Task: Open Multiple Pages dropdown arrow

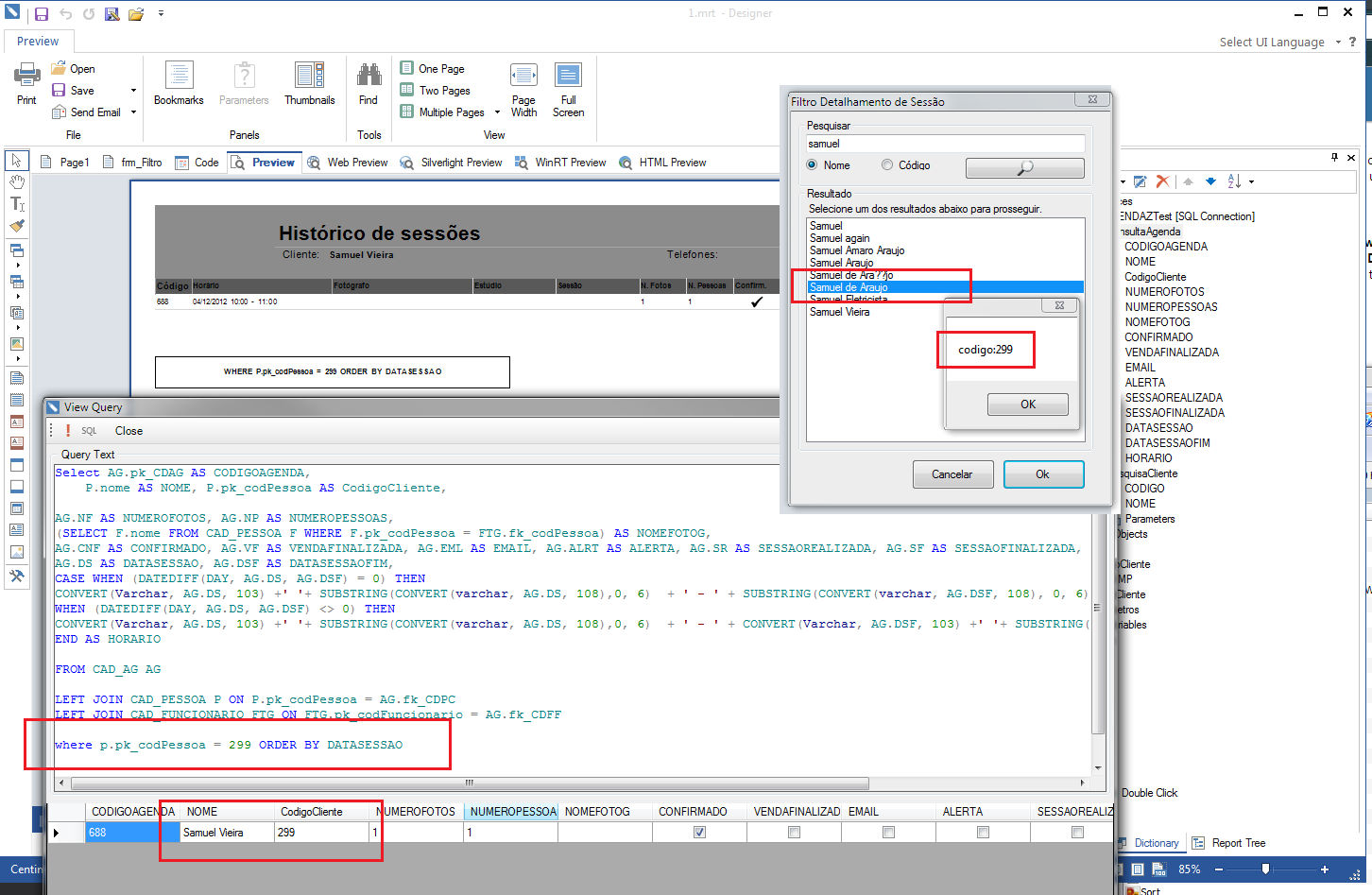Action: pyautogui.click(x=497, y=112)
